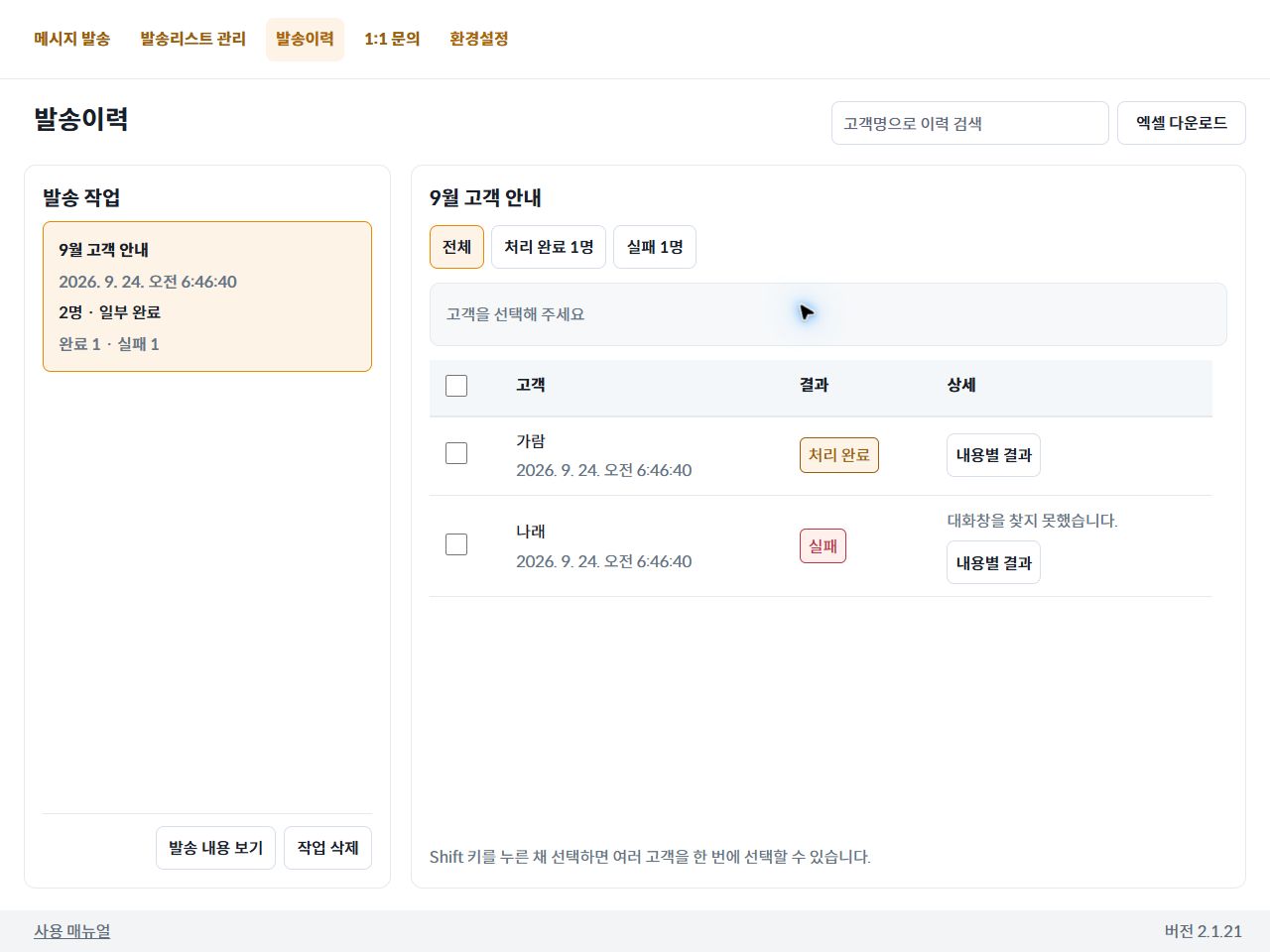This screenshot has width=1270, height=952.
Task: Click the 엑셀 다운로드 button
Action: coord(1182,123)
